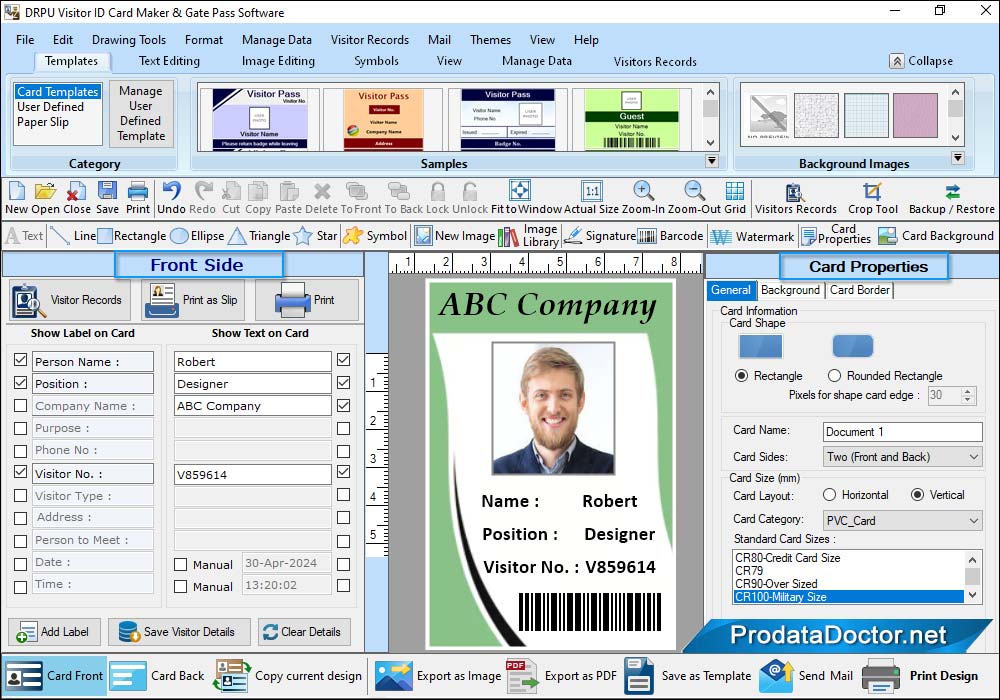The image size is (1000, 700).
Task: Select the Star shape tool
Action: 315,236
